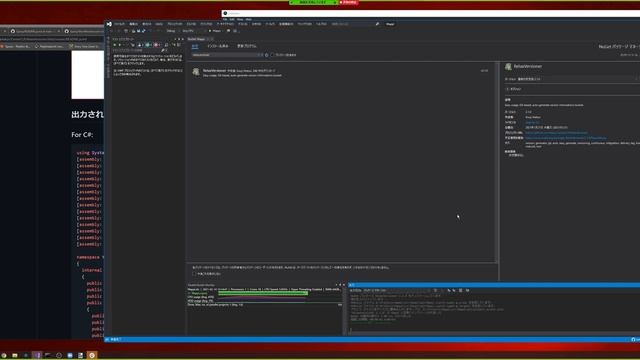Open the Git menu in Visual Studio
The image size is (640, 360).
click(159, 24)
